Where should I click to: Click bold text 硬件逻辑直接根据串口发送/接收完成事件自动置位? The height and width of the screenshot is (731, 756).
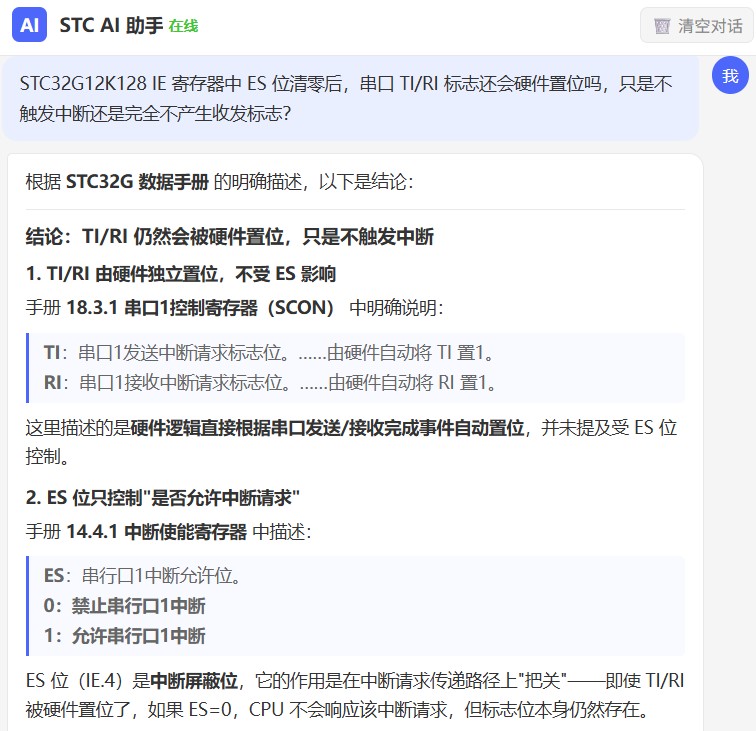point(327,428)
